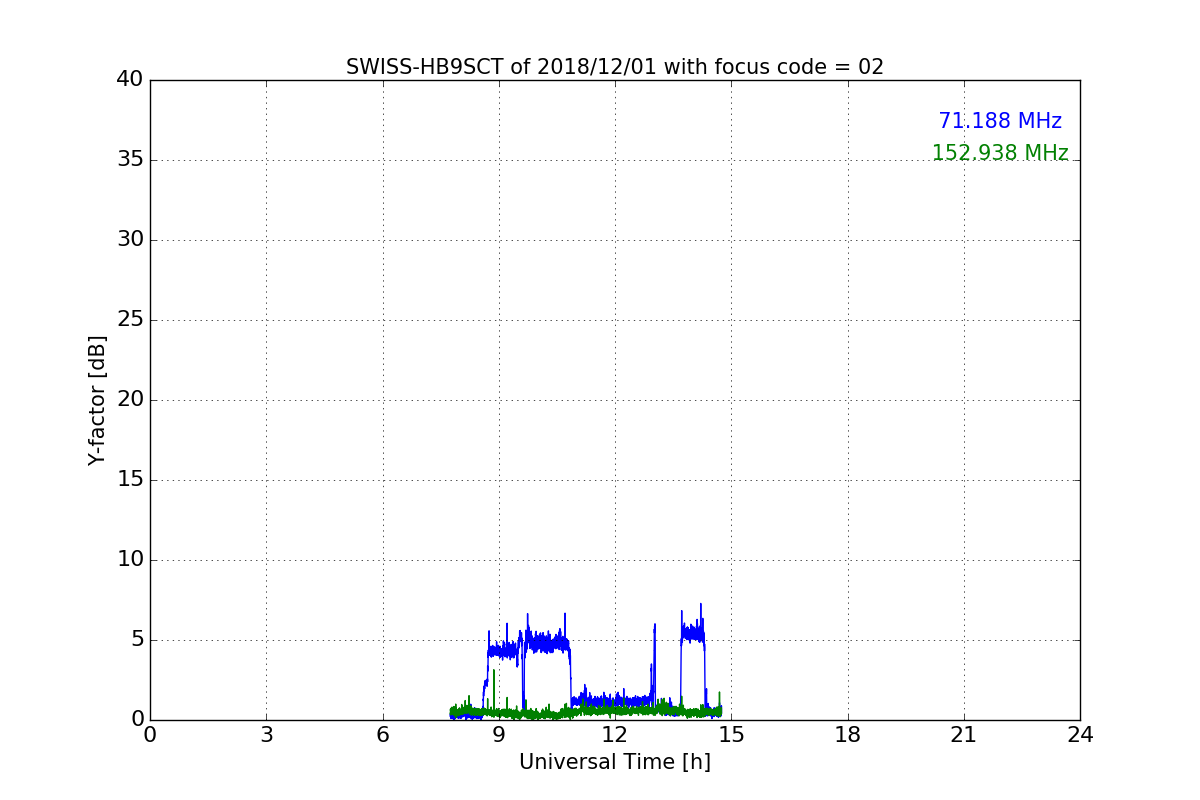Click the Y-factor [dB] axis label
Screen dimensions: 1200x800
pyautogui.click(x=97, y=400)
